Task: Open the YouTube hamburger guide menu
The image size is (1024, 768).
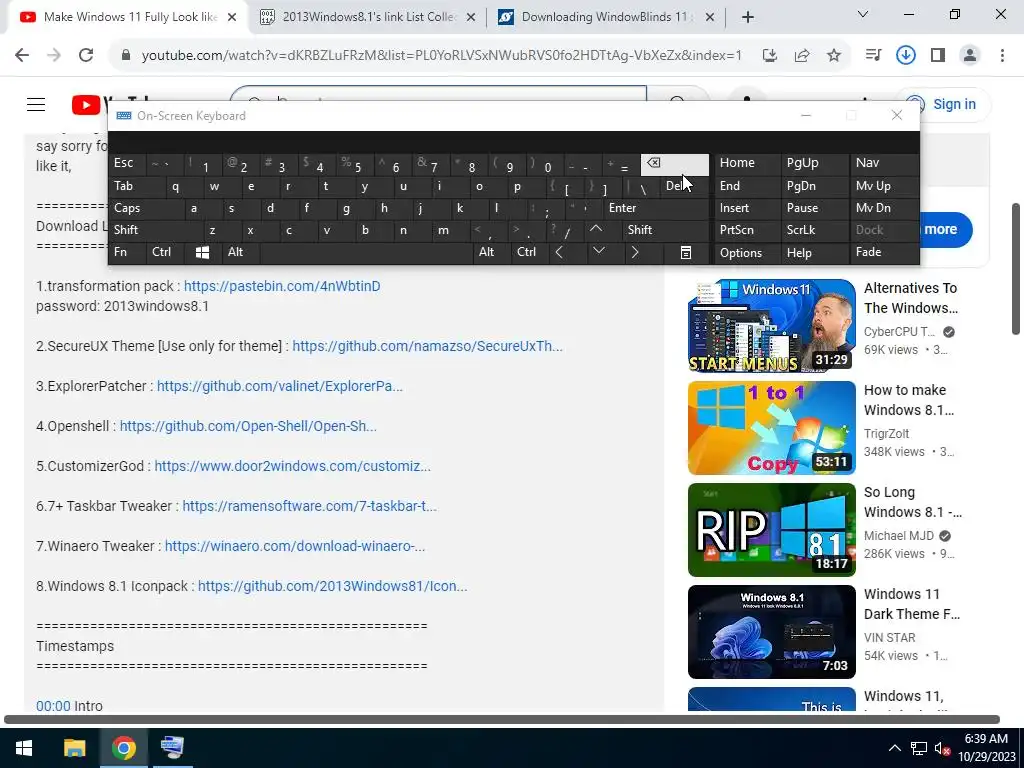Action: (x=36, y=104)
